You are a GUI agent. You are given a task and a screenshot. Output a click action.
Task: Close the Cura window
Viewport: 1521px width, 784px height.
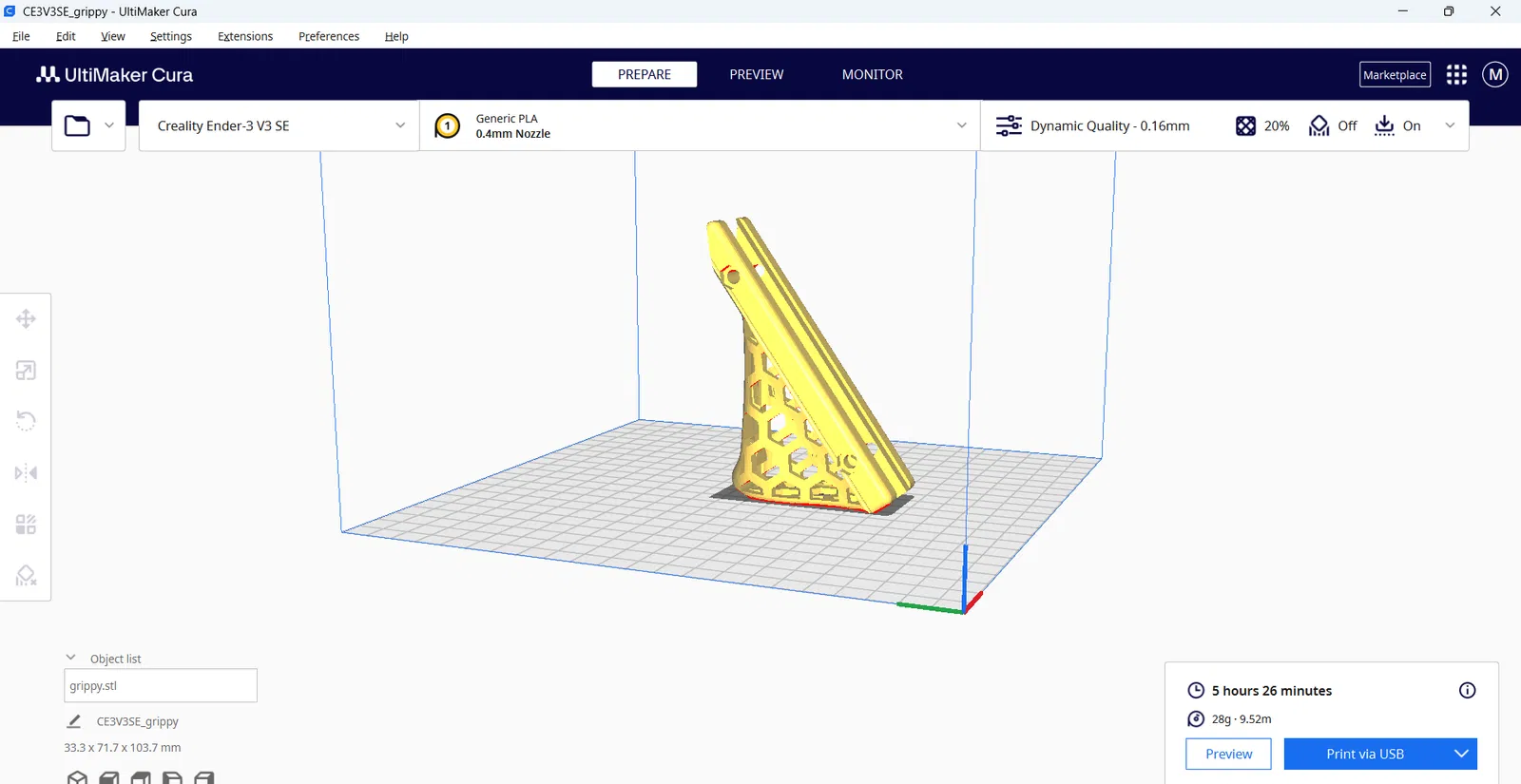[x=1495, y=11]
